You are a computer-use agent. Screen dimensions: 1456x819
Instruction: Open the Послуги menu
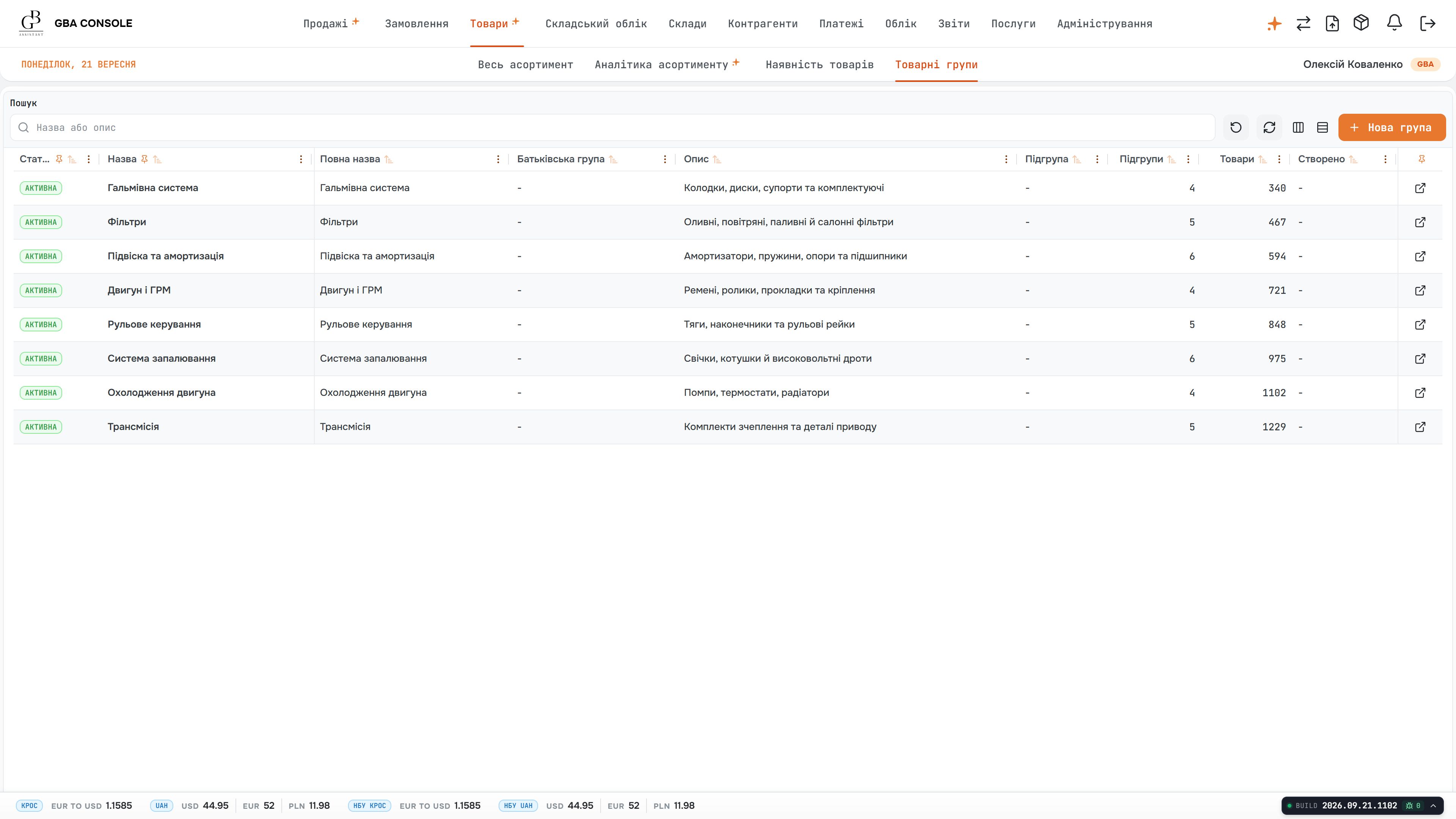[x=1014, y=24]
